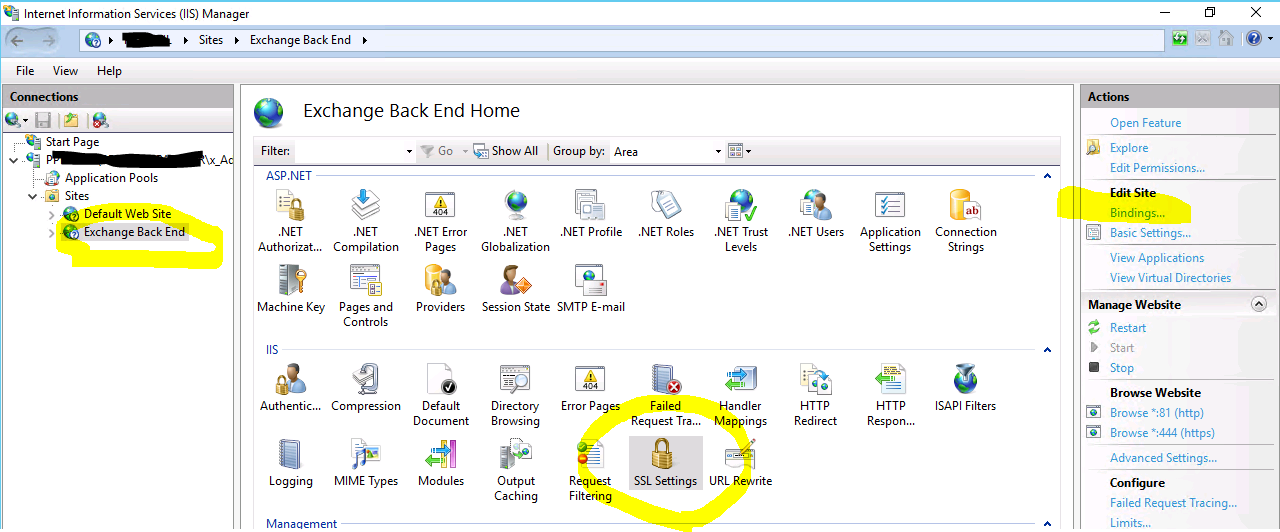Open .NET Error Pages feature

point(440,221)
